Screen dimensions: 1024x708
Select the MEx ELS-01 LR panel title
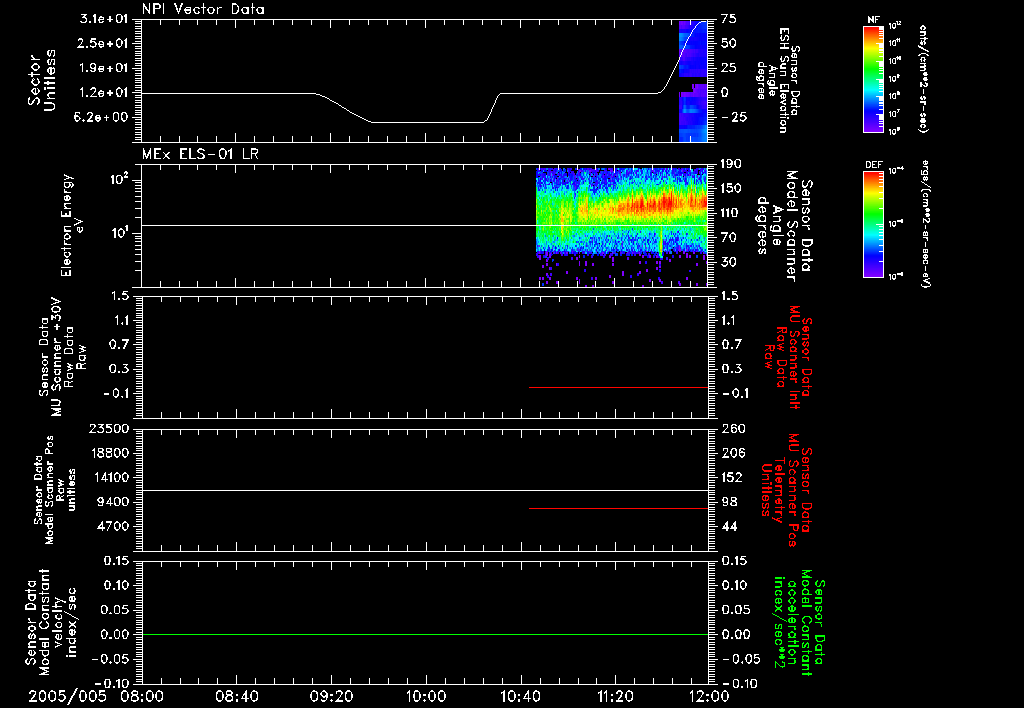click(200, 154)
